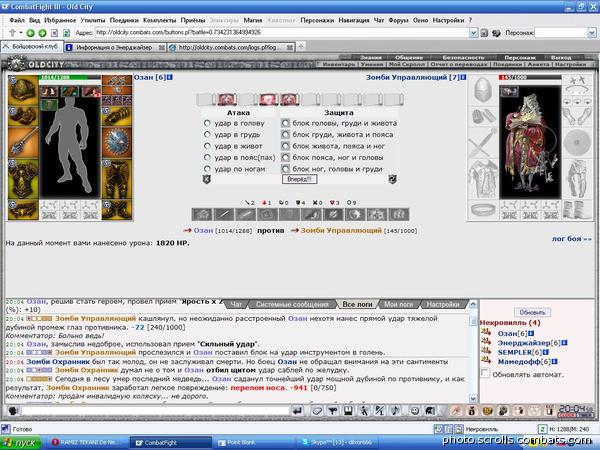The width and height of the screenshot is (600, 450).
Task: Open the Файл menu
Action: [17, 20]
